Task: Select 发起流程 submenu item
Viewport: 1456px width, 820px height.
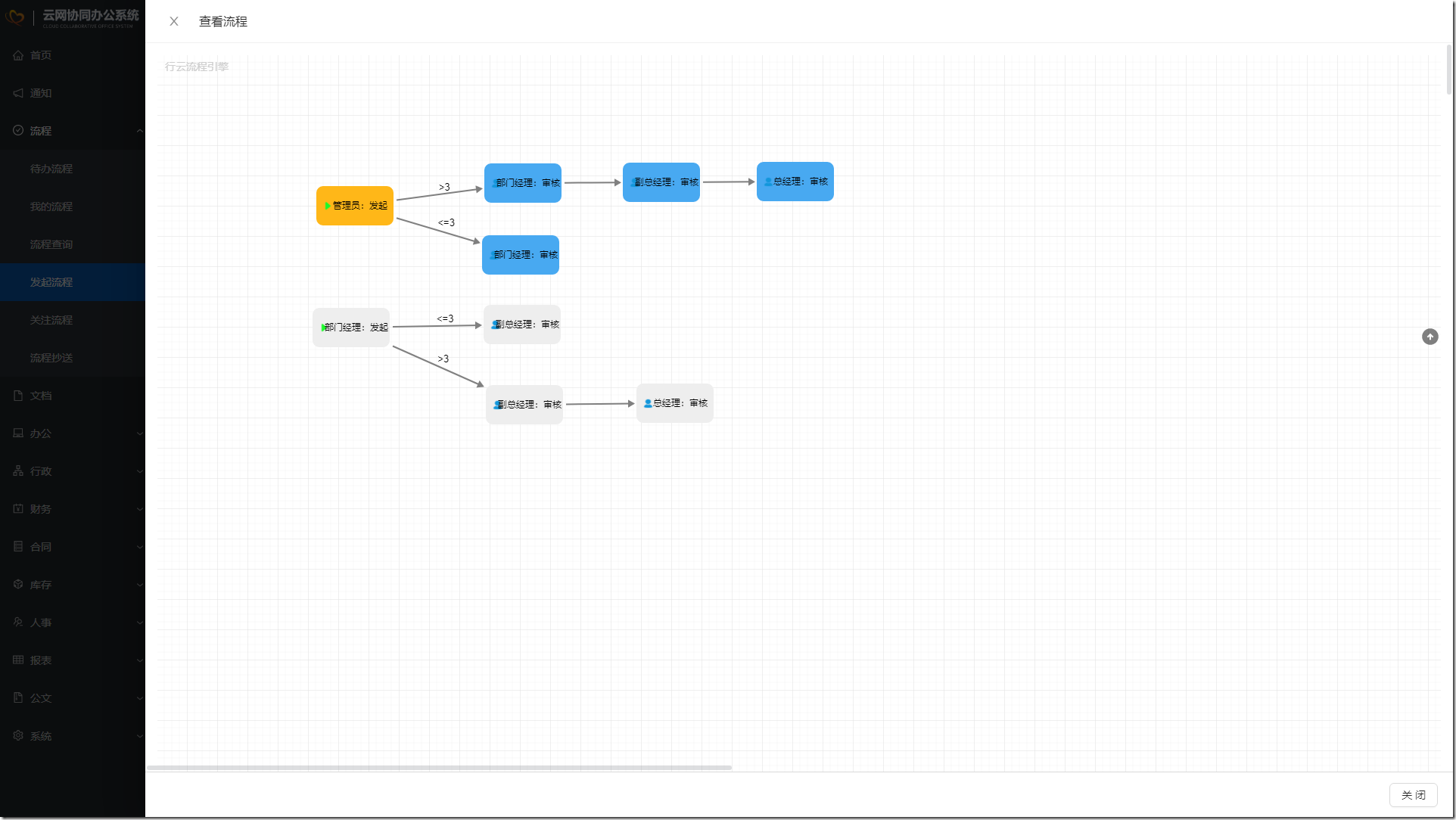Action: point(73,282)
